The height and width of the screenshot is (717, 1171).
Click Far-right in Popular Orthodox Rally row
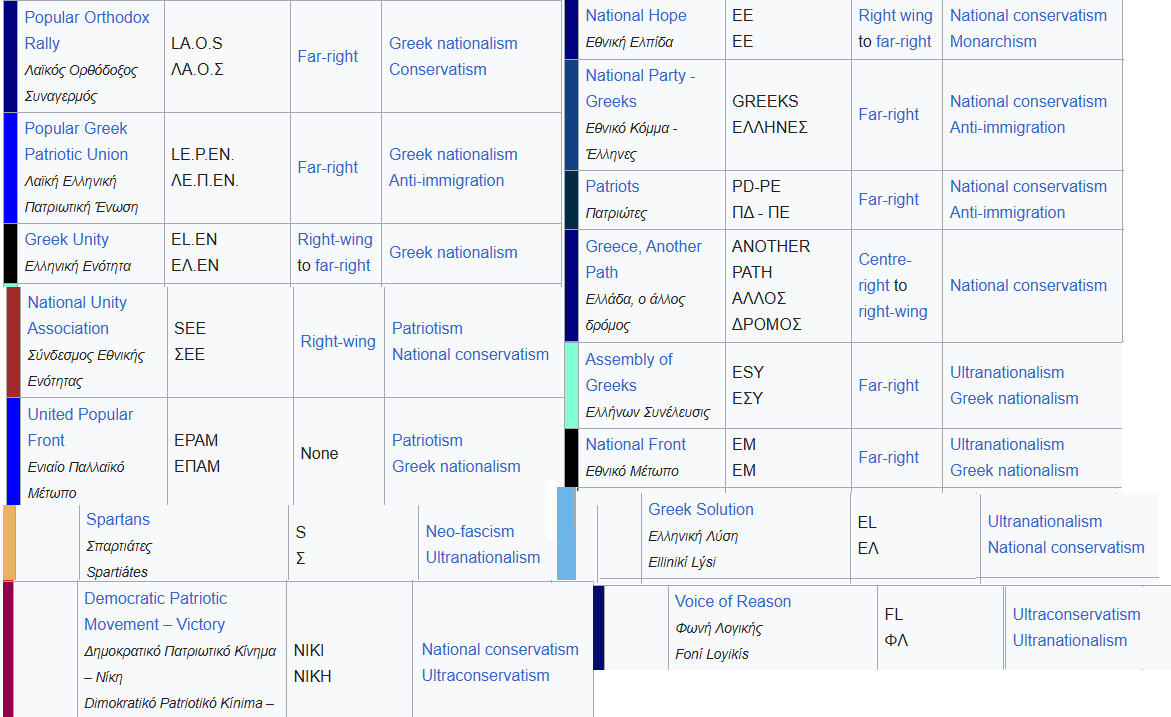pyautogui.click(x=328, y=56)
